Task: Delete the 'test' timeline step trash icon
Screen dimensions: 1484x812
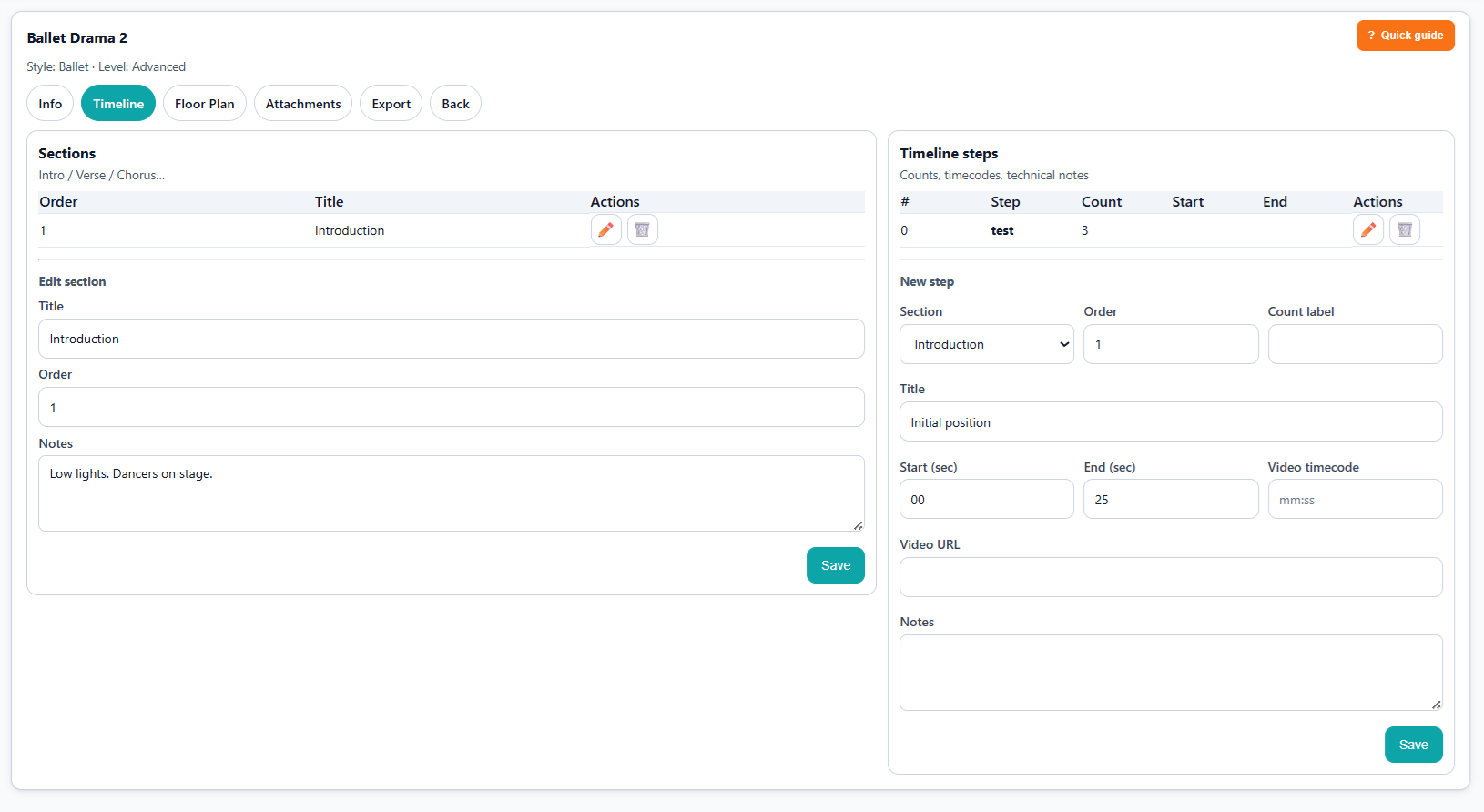Action: point(1404,230)
